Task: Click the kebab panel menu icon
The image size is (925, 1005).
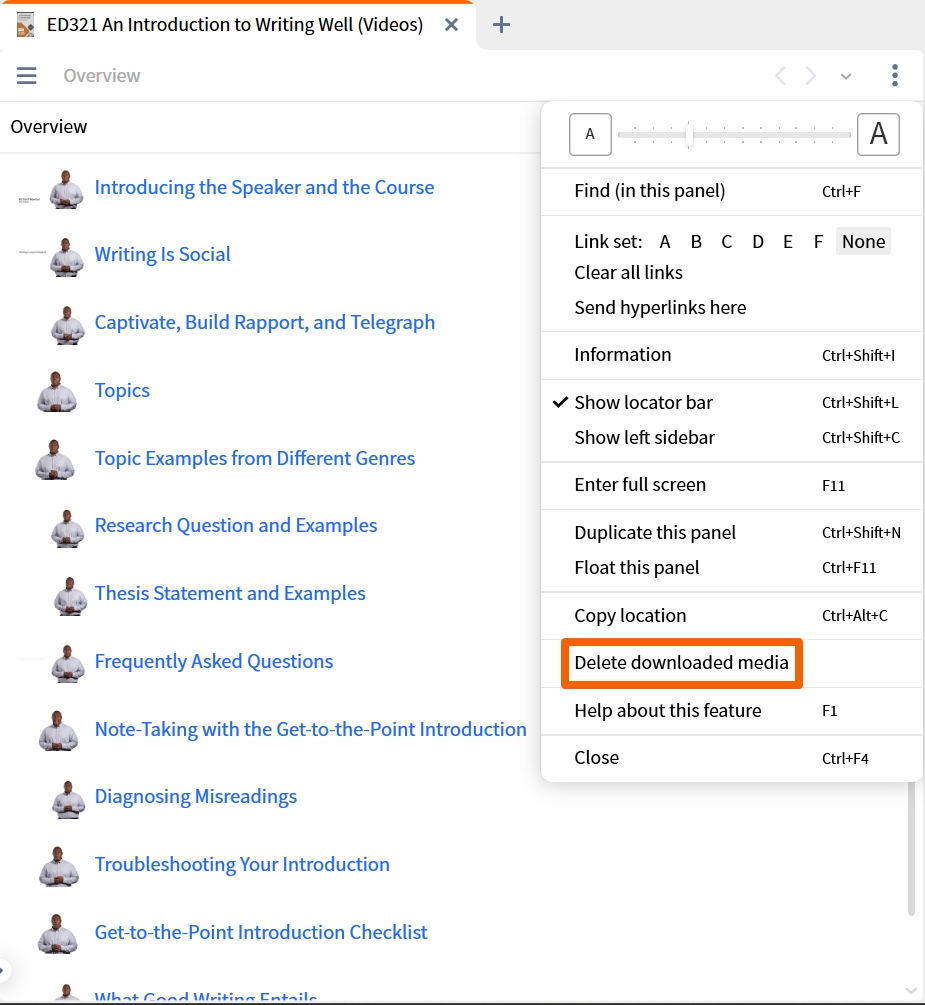Action: tap(895, 75)
